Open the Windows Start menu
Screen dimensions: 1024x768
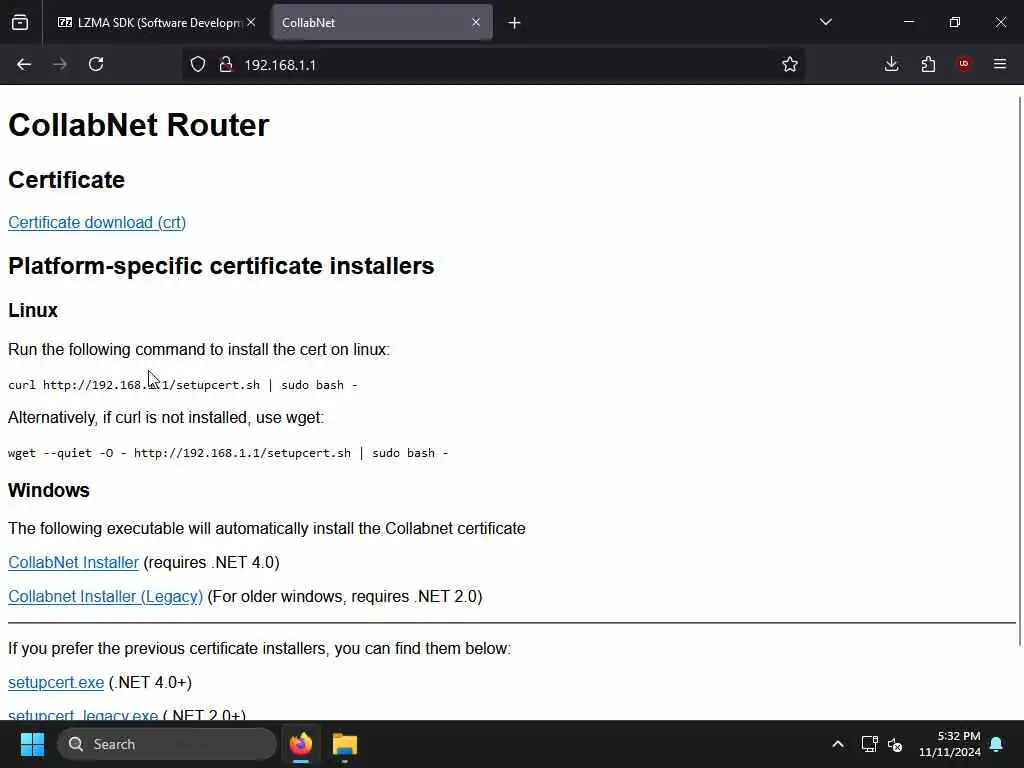tap(32, 744)
